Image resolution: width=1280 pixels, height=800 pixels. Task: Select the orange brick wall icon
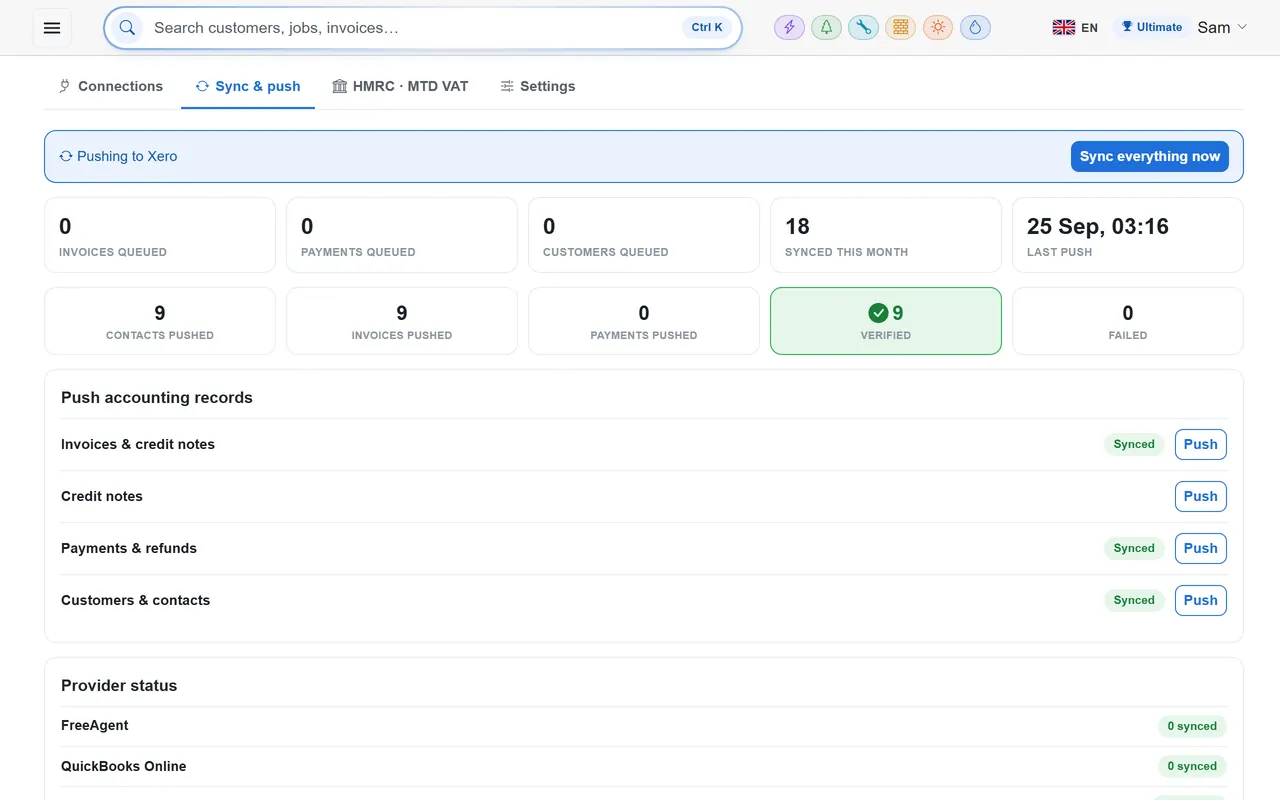pos(900,28)
